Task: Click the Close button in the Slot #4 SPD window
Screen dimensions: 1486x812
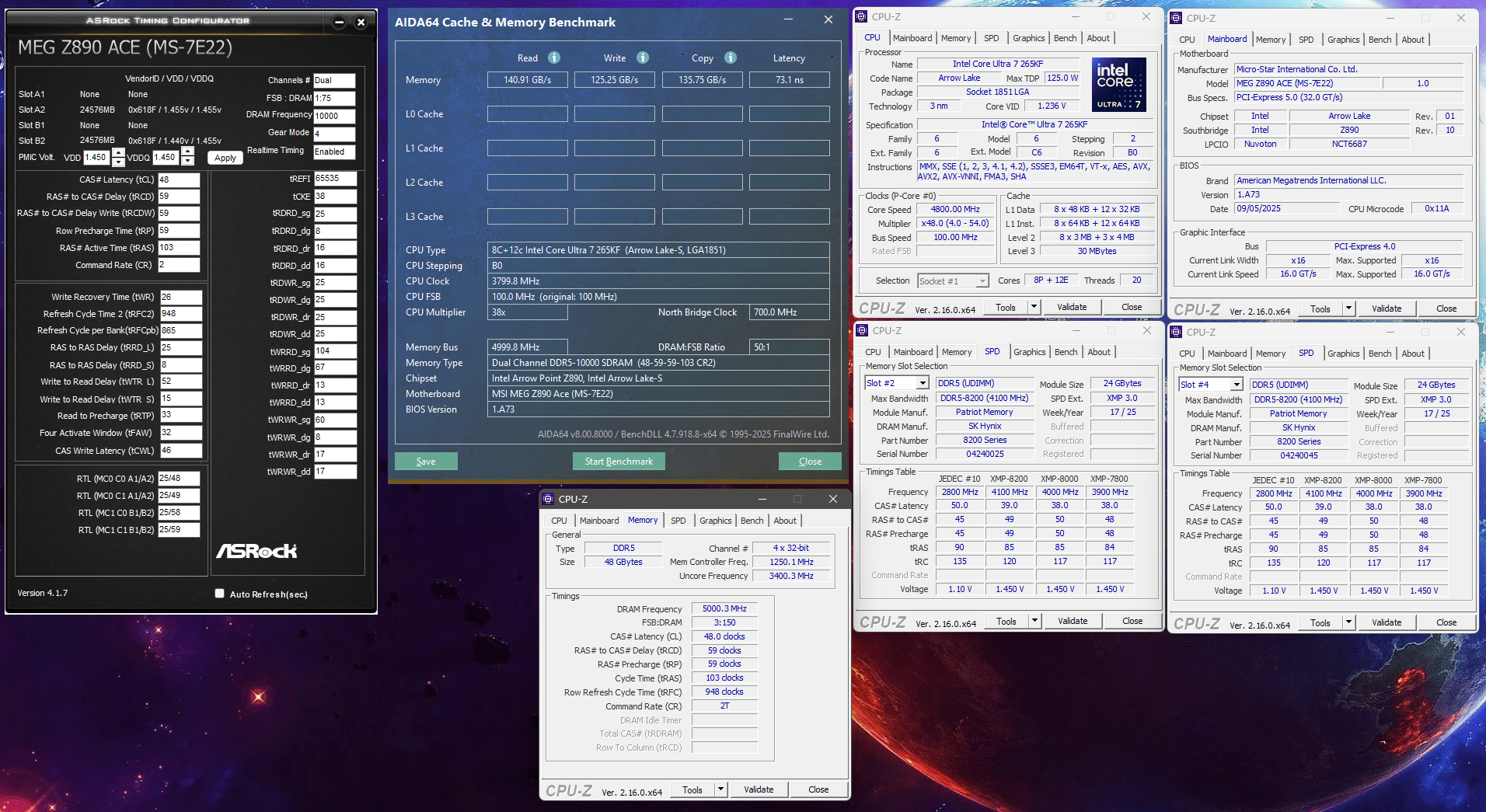Action: coord(1446,622)
